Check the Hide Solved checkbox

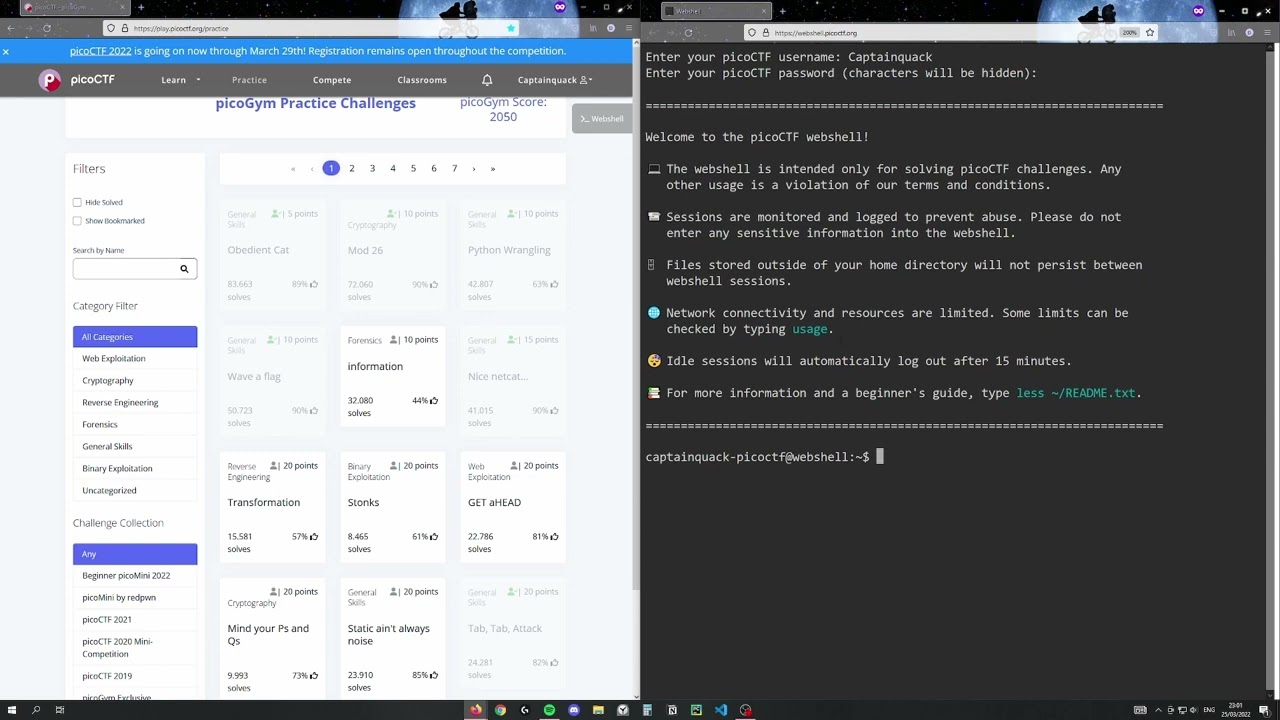coord(77,202)
